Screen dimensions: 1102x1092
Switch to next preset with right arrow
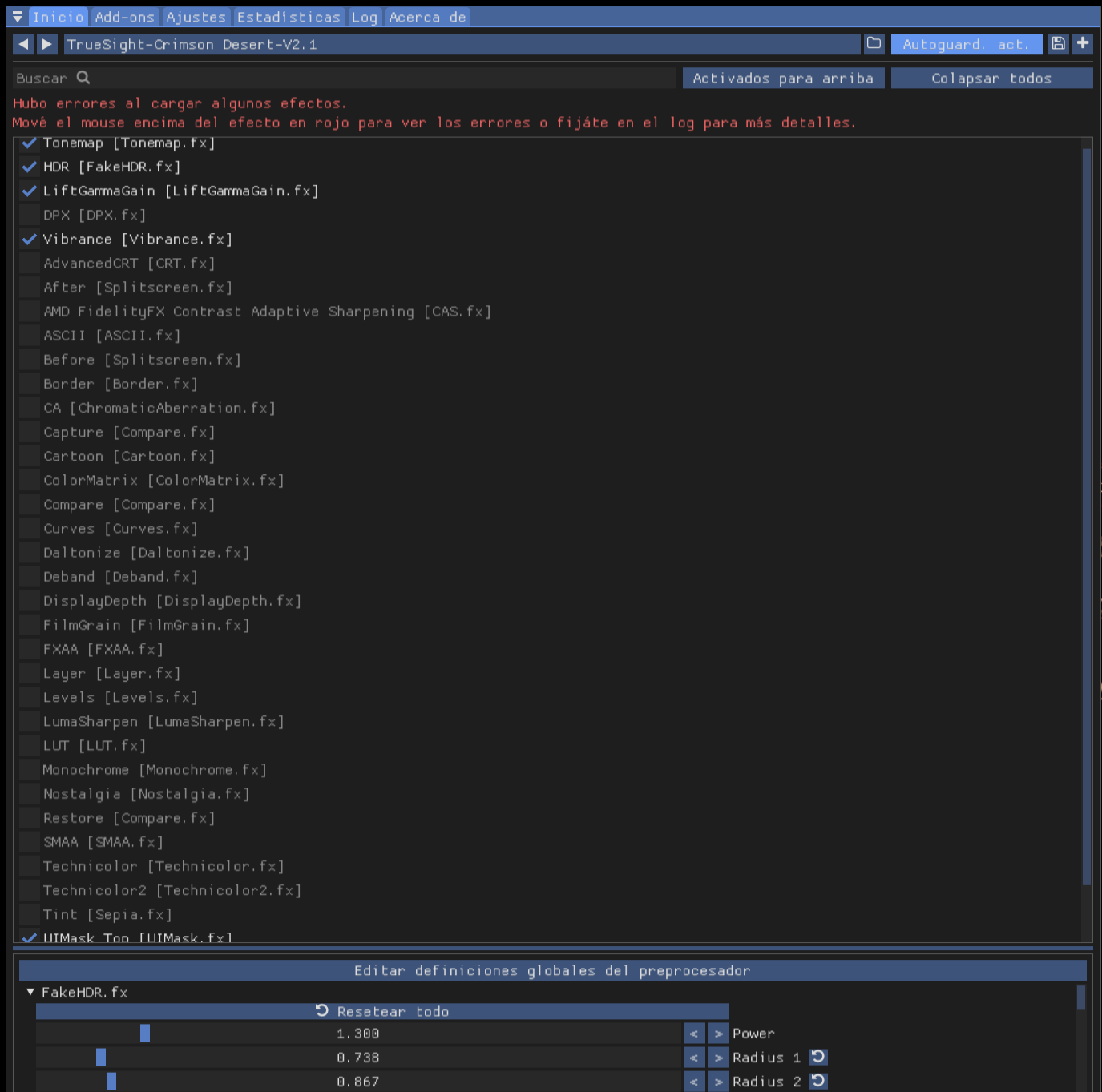tap(47, 44)
